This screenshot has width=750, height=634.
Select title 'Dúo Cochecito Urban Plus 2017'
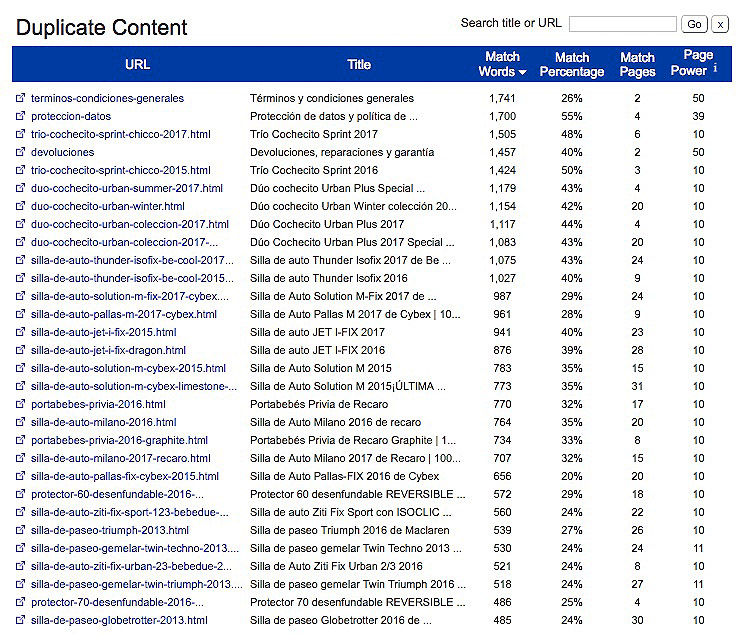click(327, 224)
